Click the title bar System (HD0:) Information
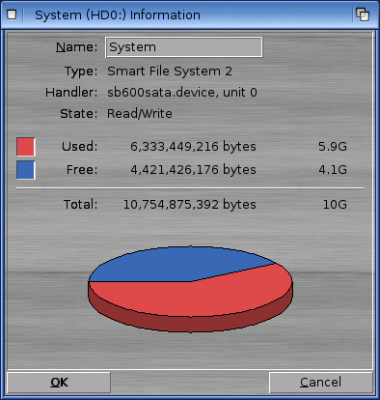Screen dimensions: 380x400 [x=118, y=15]
